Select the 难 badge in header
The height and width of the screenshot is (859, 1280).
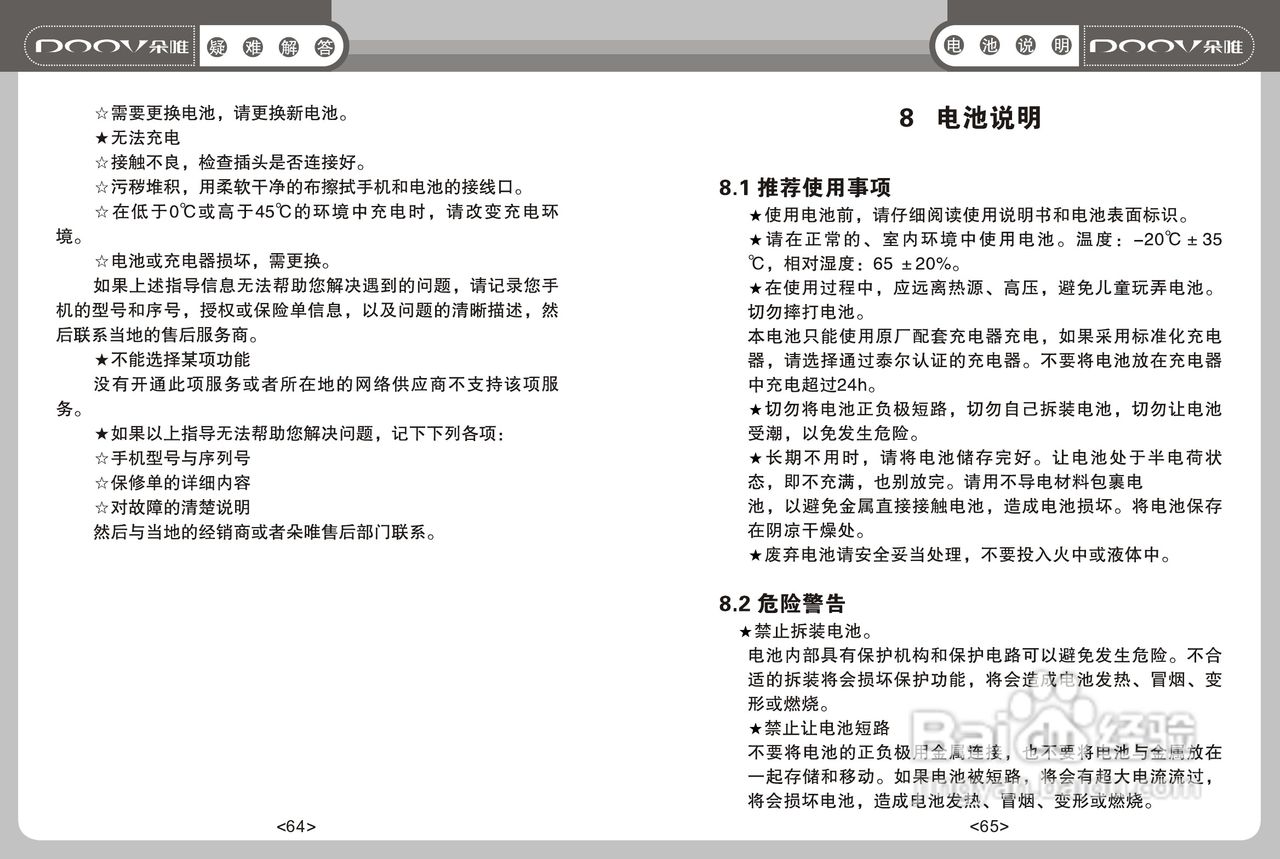pyautogui.click(x=254, y=46)
